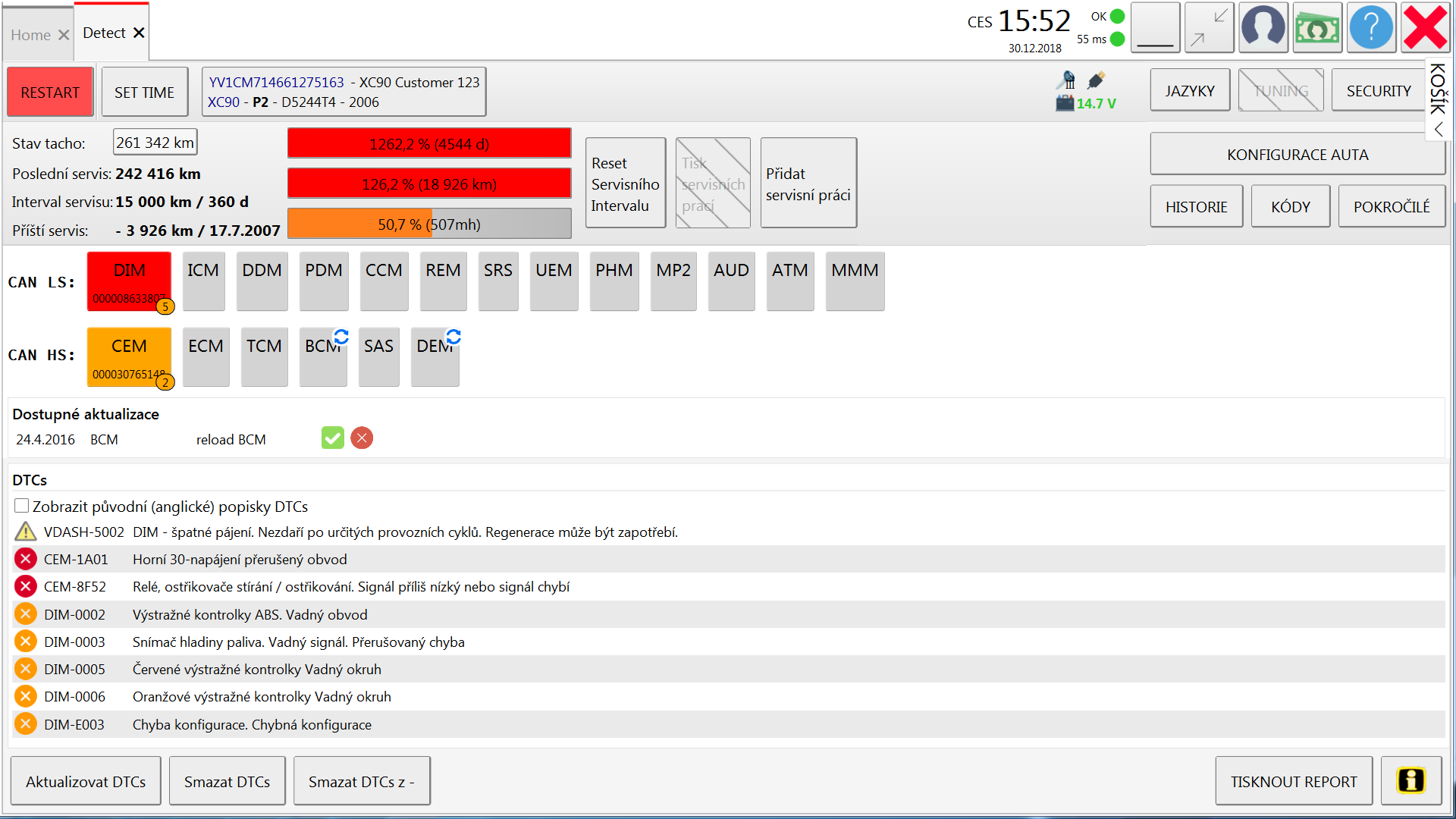Open the user support headset icon
The image size is (1456, 819).
1263,28
